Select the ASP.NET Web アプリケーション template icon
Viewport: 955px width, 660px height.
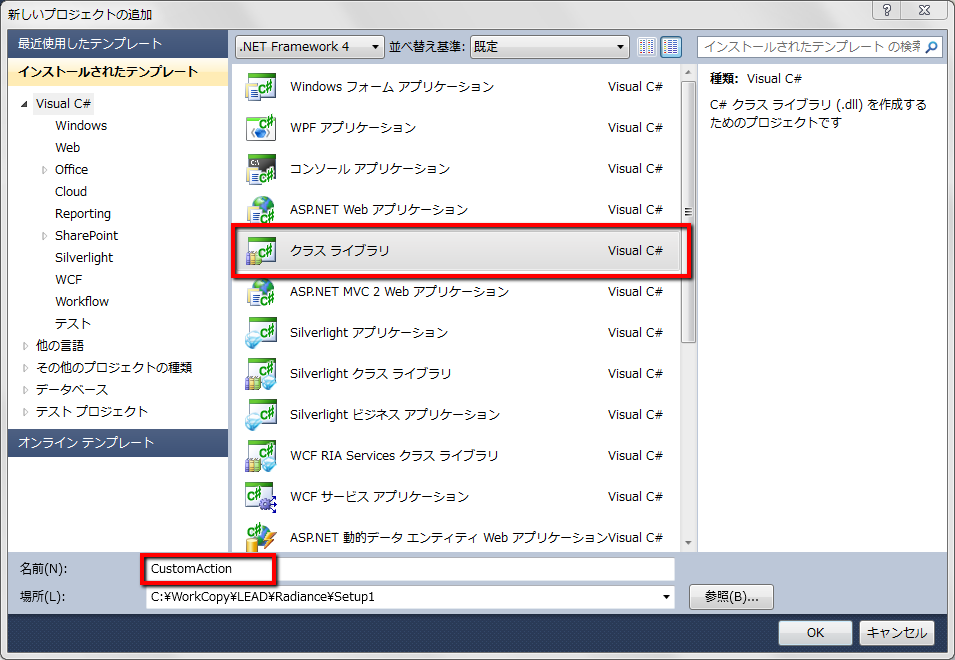(261, 209)
